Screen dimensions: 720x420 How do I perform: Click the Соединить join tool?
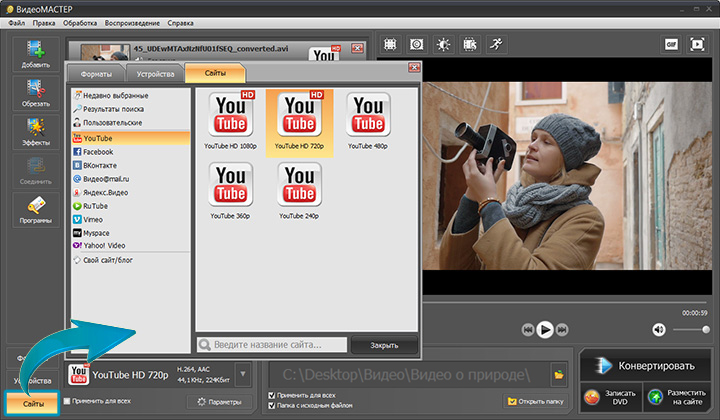coord(36,171)
